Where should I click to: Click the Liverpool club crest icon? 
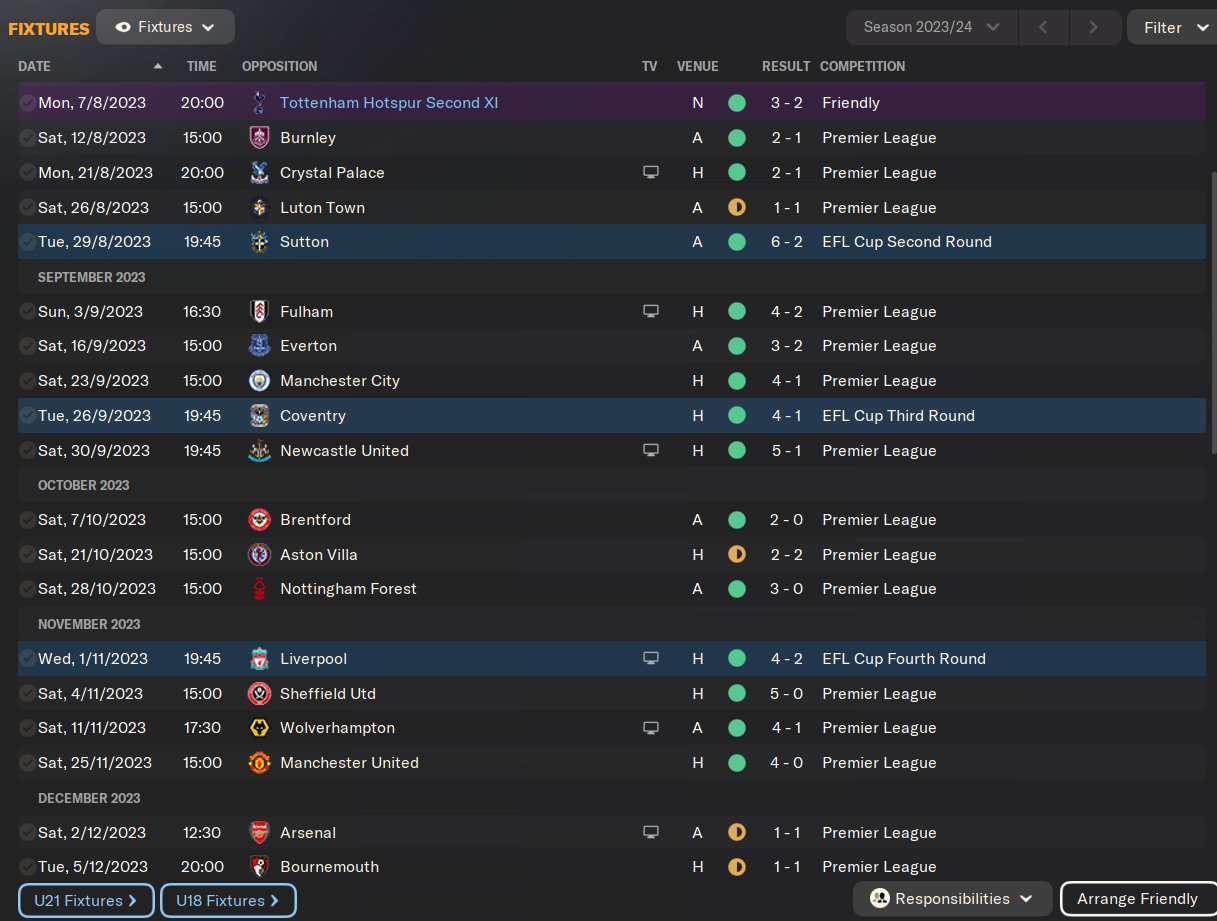tap(259, 659)
